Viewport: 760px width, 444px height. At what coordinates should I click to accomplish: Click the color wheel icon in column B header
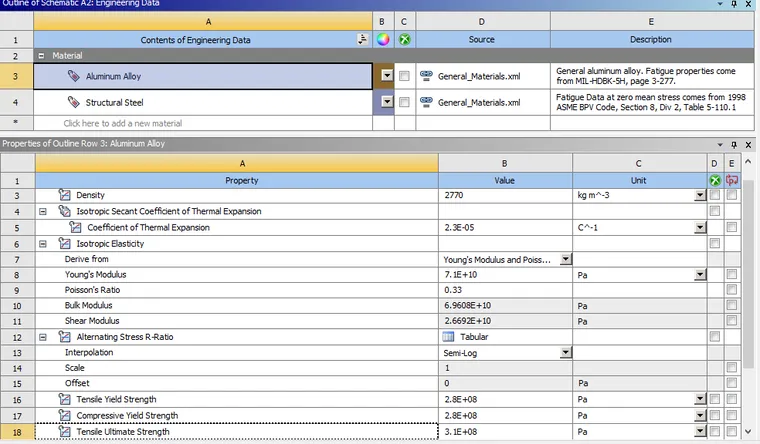(383, 40)
